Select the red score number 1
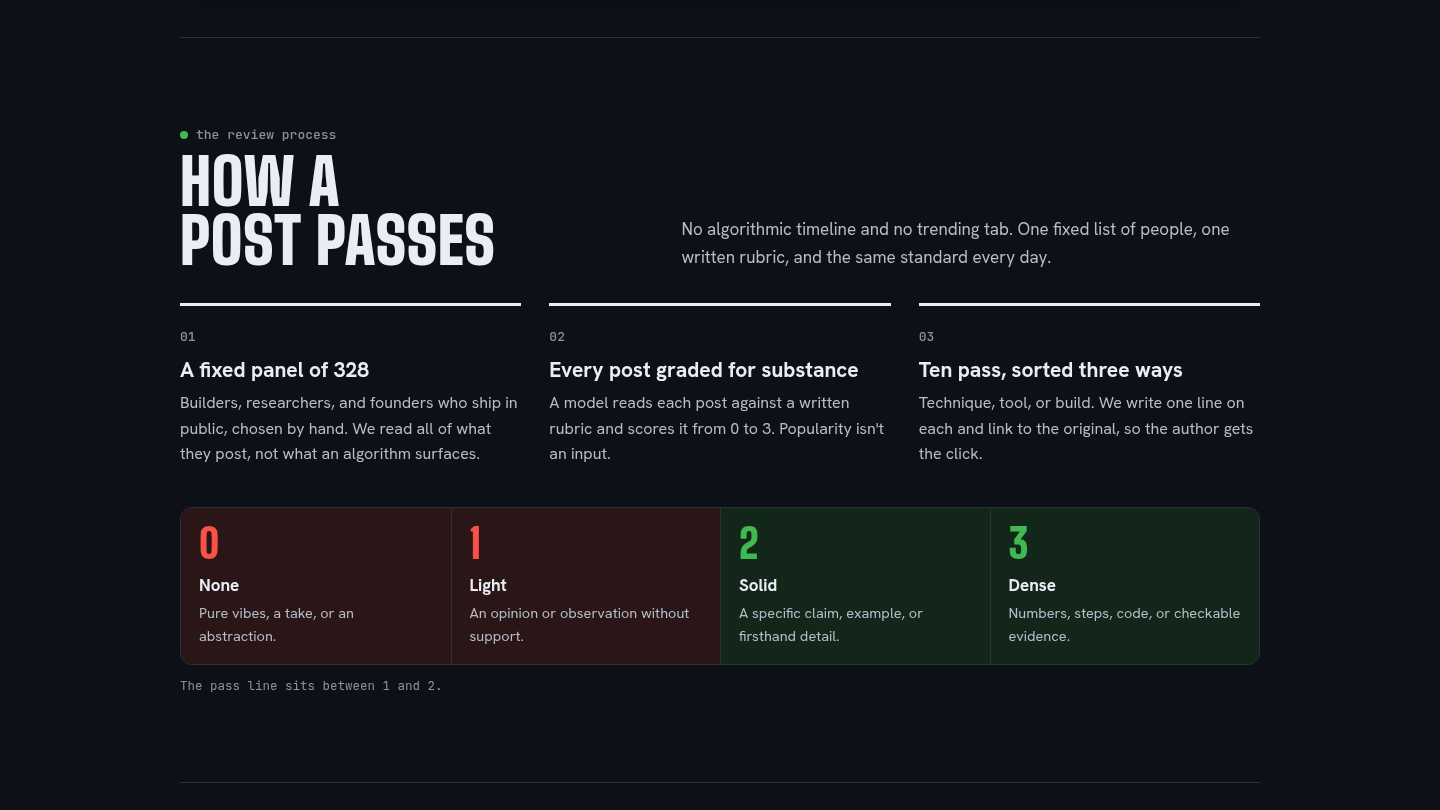Viewport: 1440px width, 810px height. pos(476,543)
